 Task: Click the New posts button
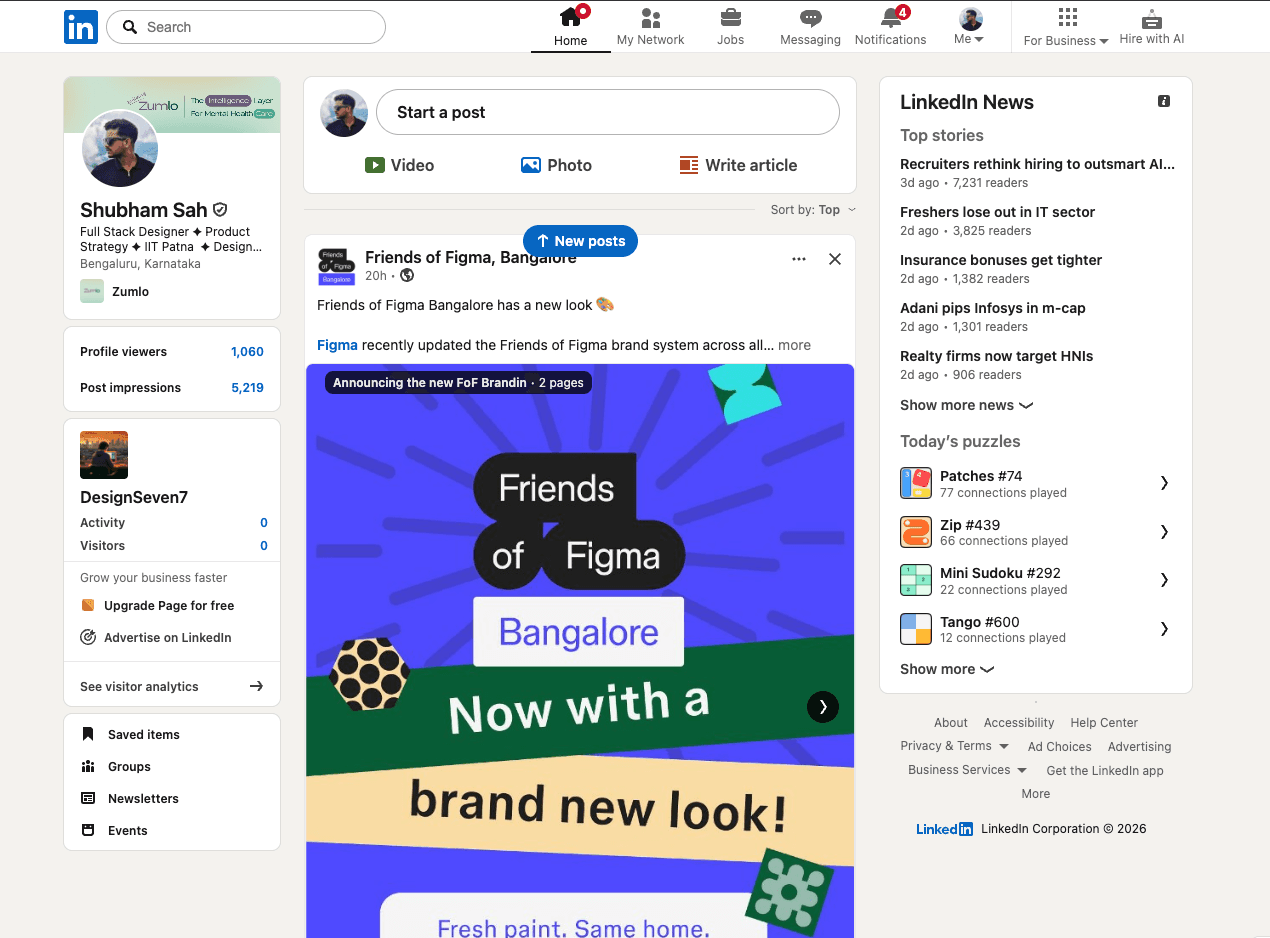point(580,241)
